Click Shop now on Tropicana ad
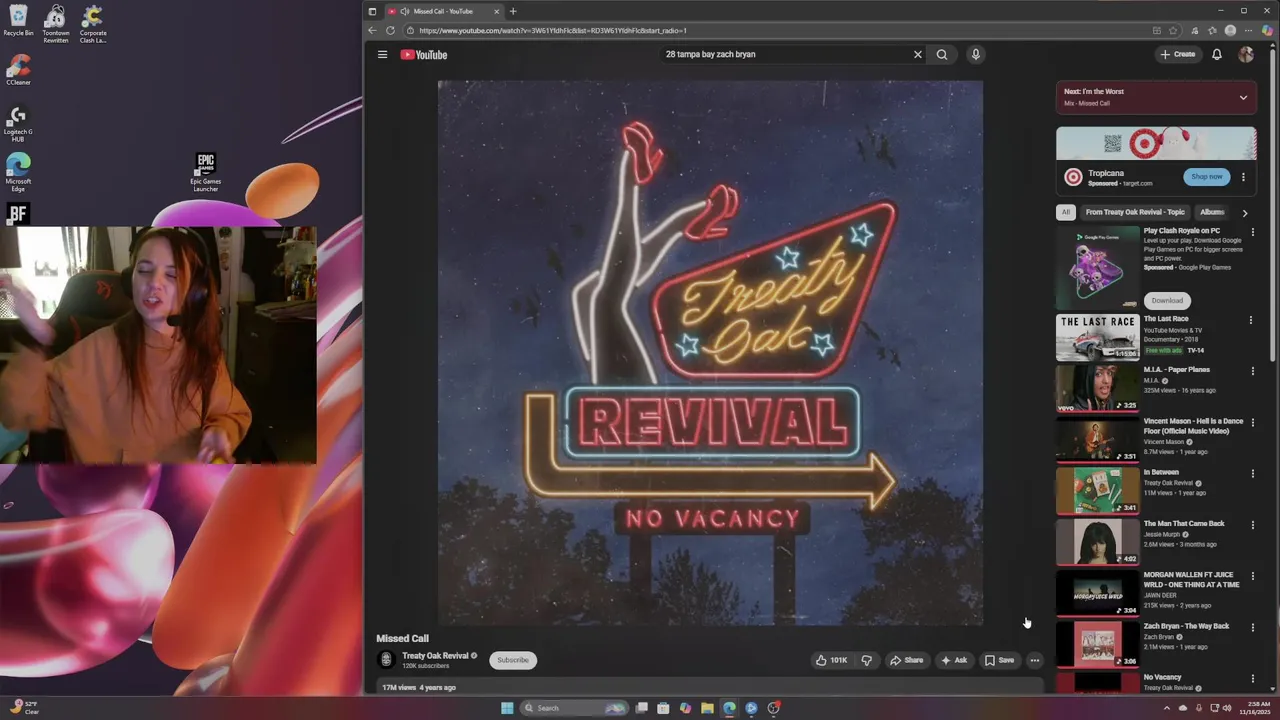This screenshot has width=1280, height=720. click(x=1207, y=177)
